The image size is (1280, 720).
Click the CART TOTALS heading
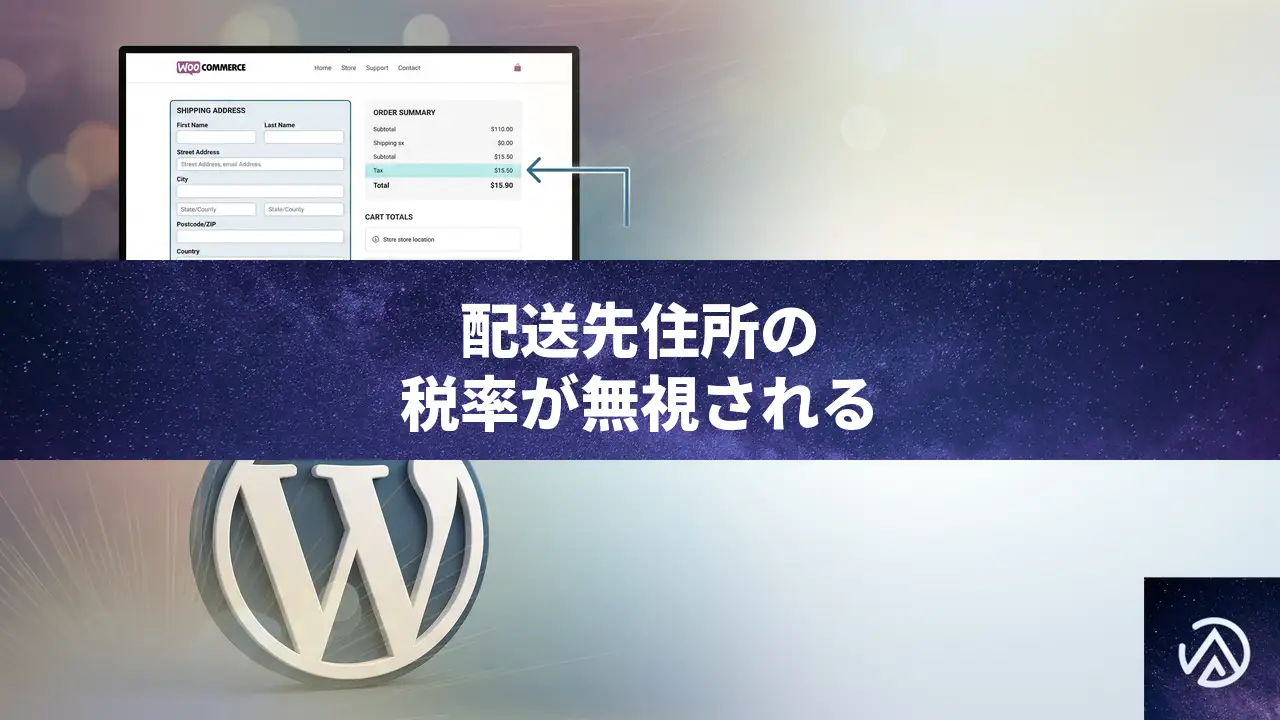click(x=389, y=217)
